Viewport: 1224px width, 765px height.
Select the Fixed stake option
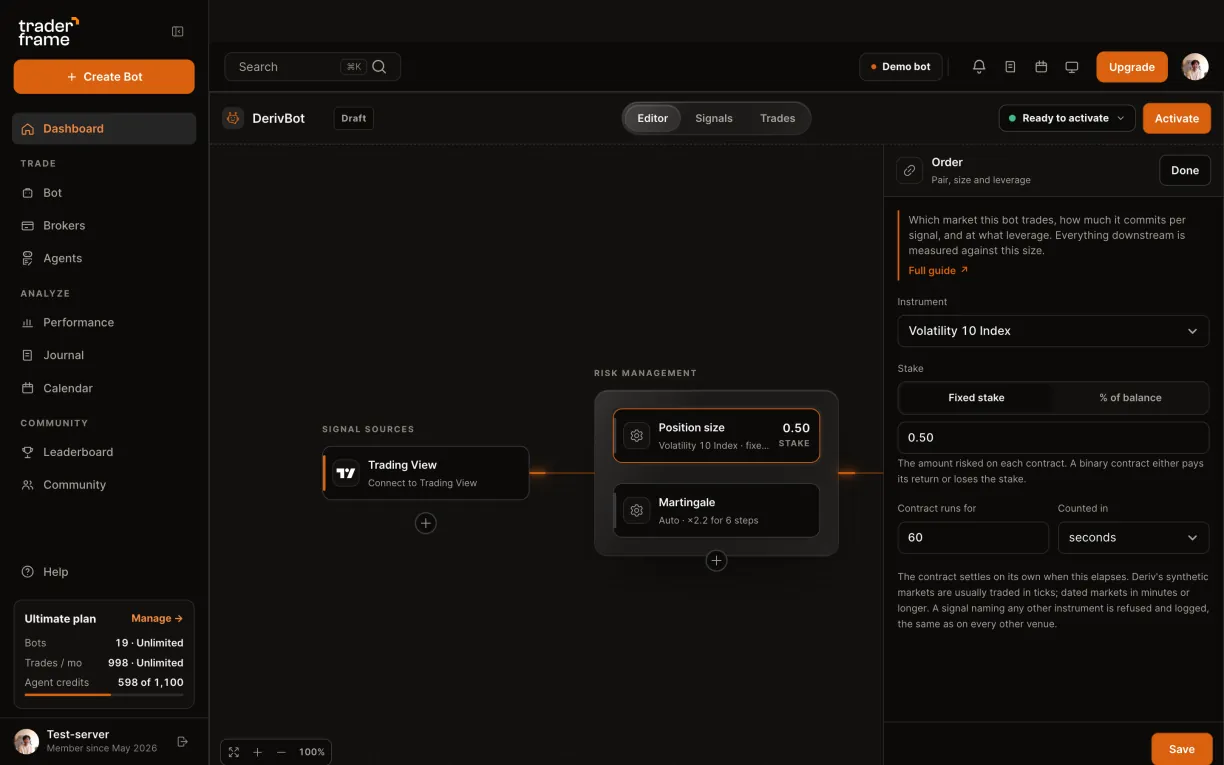tap(976, 398)
